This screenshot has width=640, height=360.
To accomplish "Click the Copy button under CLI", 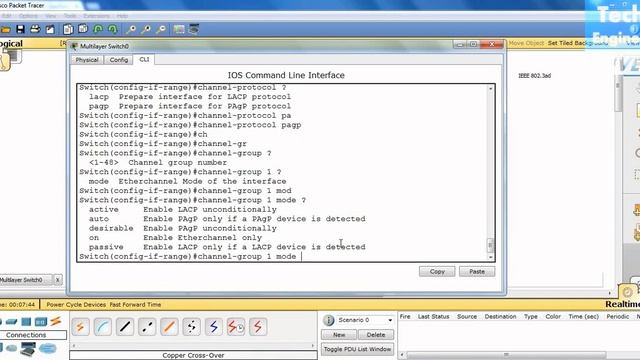I will click(437, 271).
